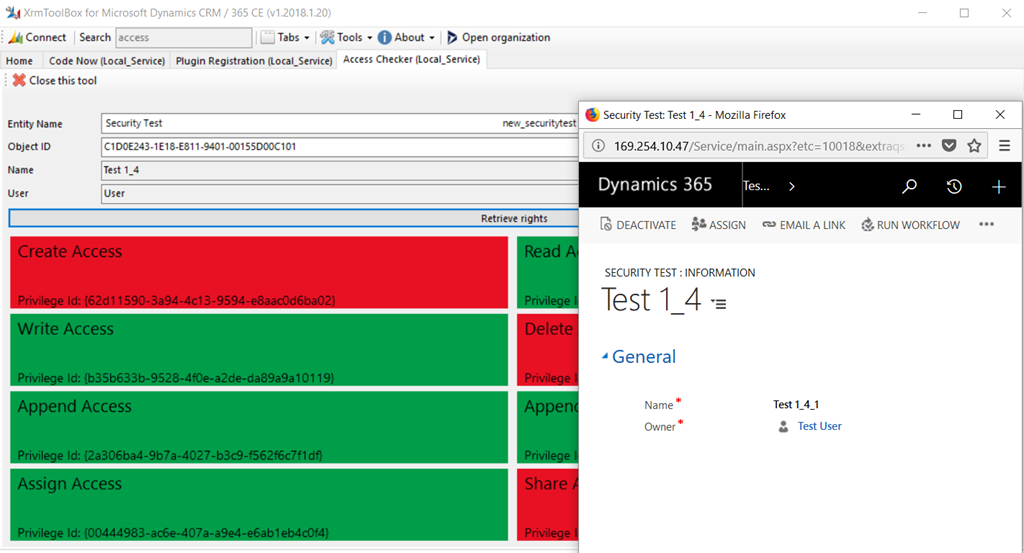The image size is (1024, 553).
Task: Click DEACTIVATE in the command bar
Action: [638, 225]
